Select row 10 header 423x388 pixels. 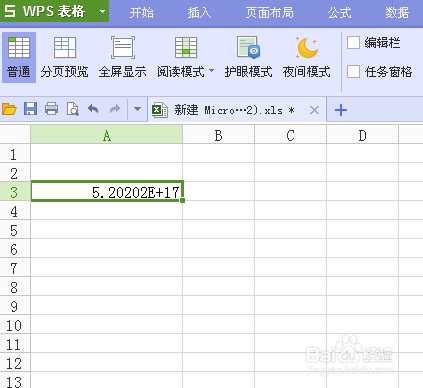[x=15, y=324]
